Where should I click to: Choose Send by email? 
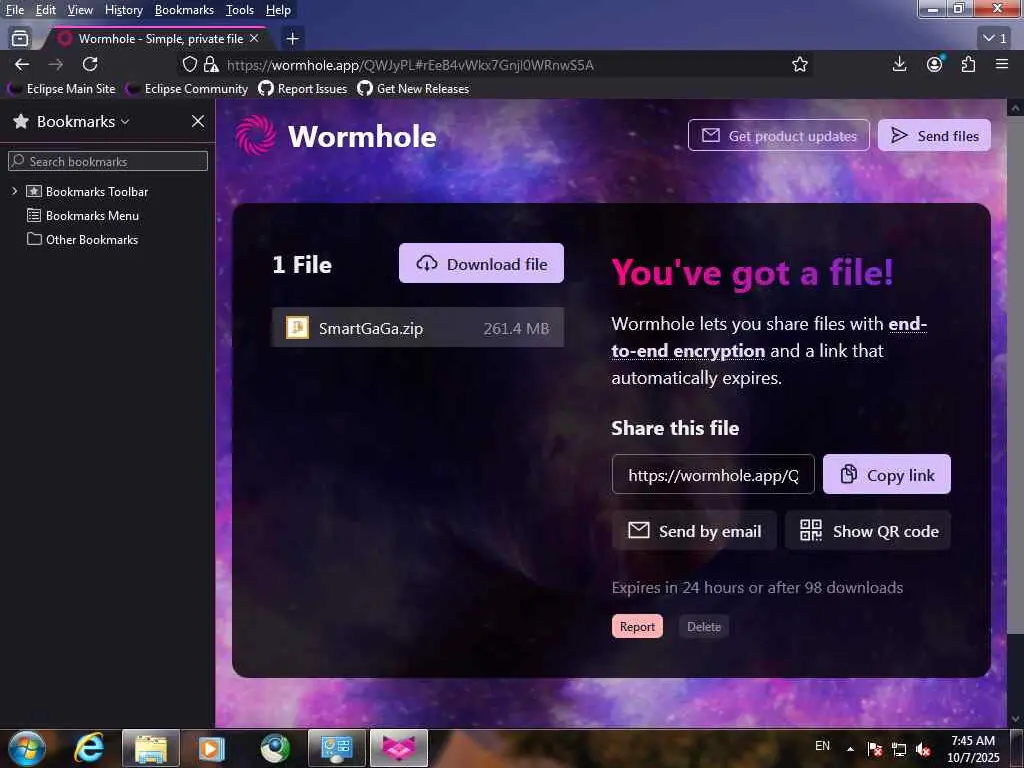694,530
